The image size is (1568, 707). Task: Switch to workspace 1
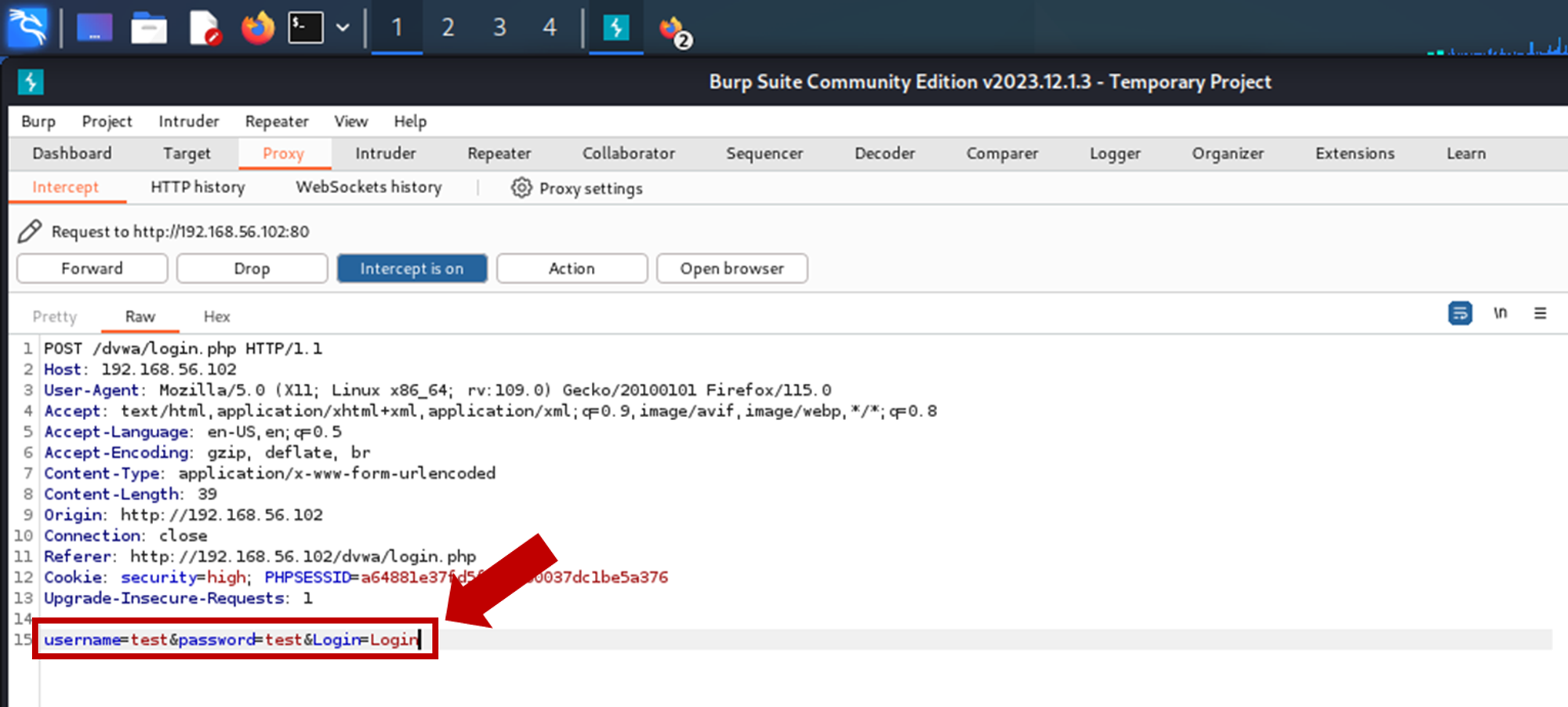coord(397,28)
